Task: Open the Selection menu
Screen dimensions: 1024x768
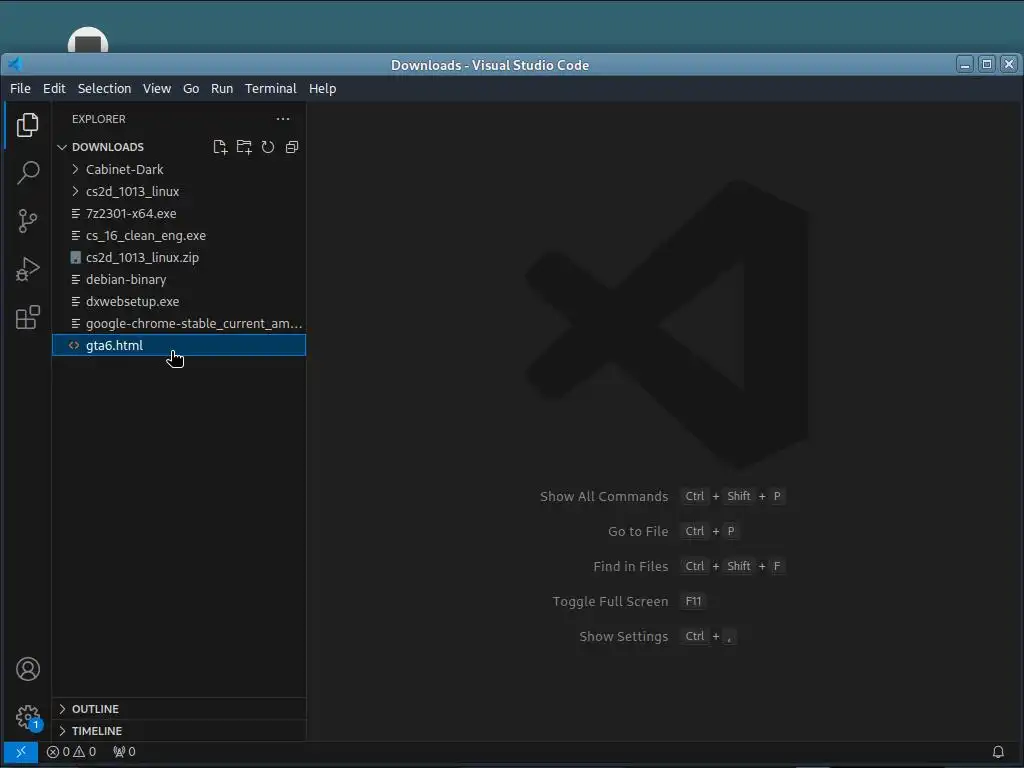Action: (104, 88)
